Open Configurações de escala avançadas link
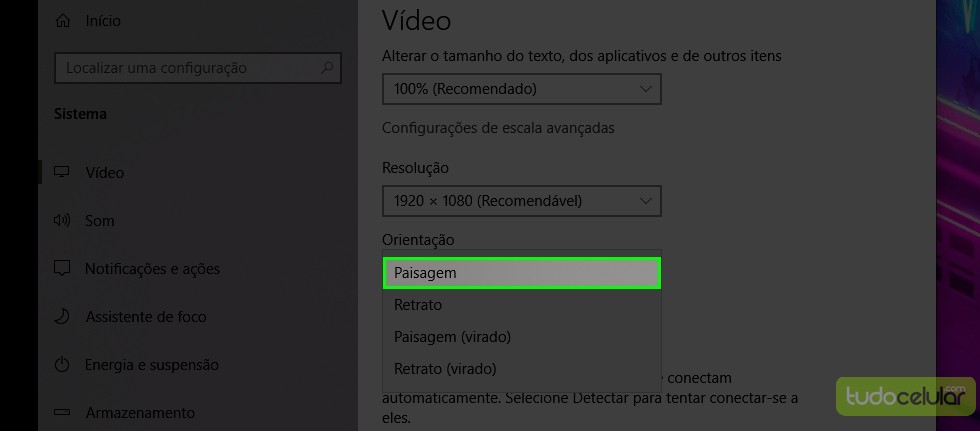This screenshot has width=980, height=431. click(x=498, y=128)
